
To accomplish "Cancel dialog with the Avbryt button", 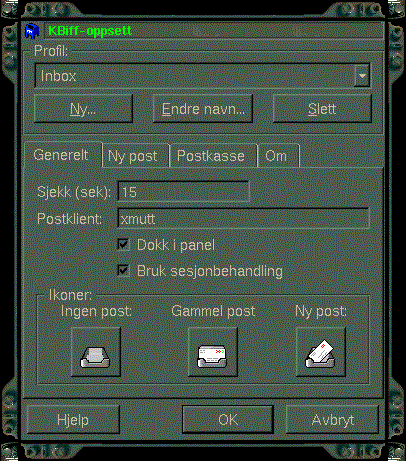I will (332, 419).
